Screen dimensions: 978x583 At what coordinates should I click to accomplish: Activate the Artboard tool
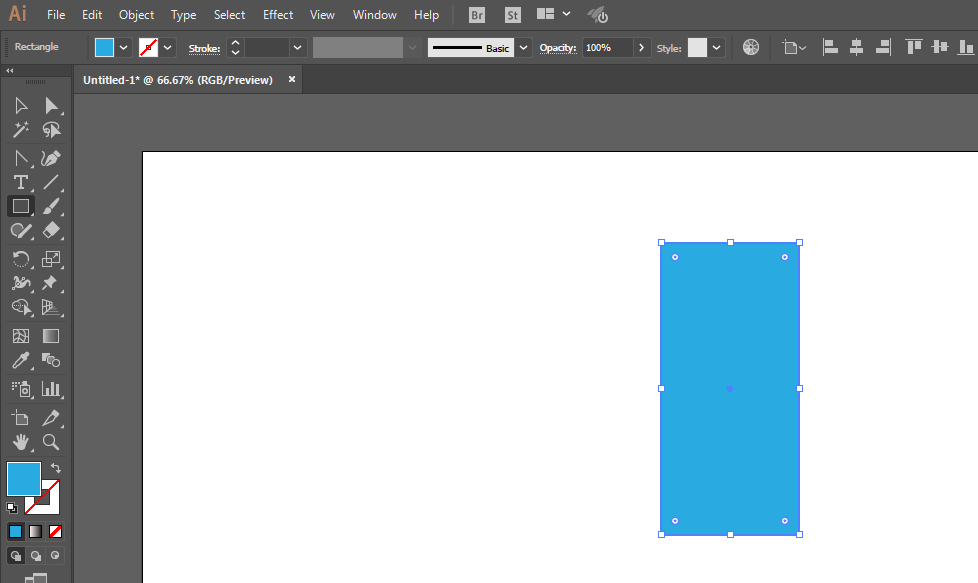click(21, 418)
